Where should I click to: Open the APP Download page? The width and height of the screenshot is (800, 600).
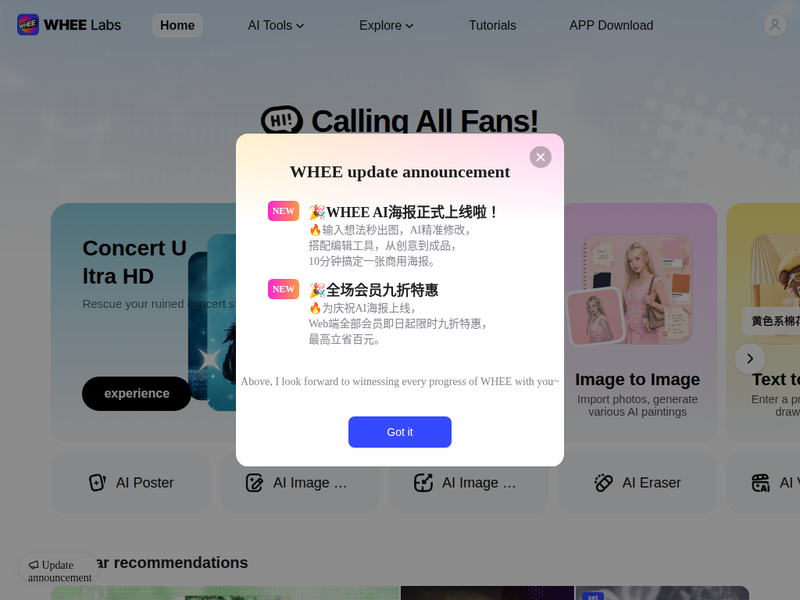pos(611,26)
